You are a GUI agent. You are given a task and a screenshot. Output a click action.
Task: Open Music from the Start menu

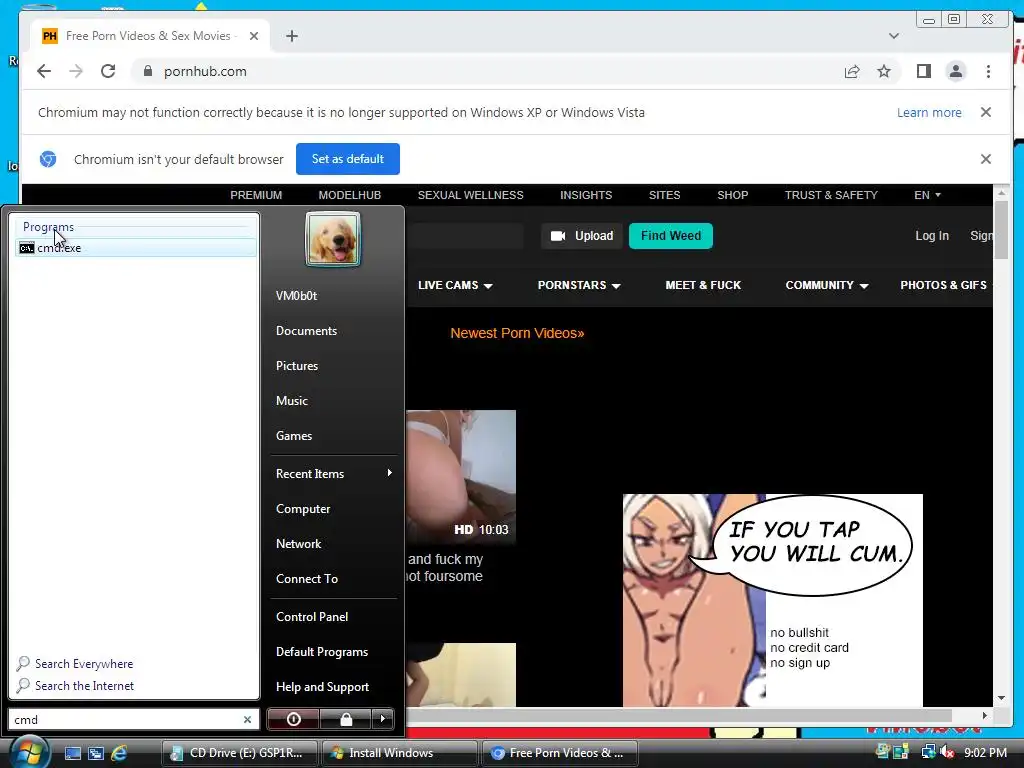coord(291,401)
